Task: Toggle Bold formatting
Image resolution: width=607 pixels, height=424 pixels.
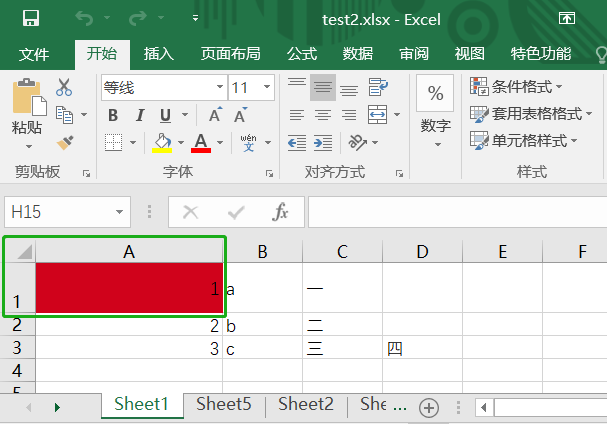Action: point(113,115)
